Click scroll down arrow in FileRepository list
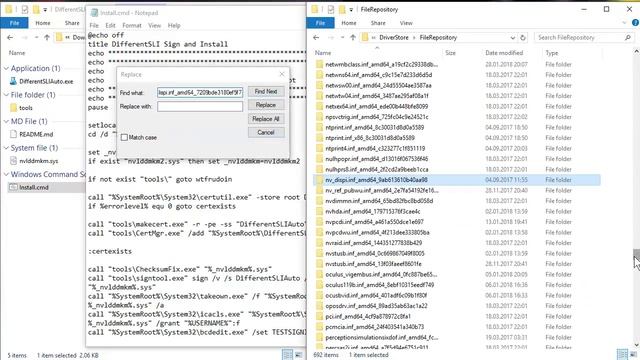This screenshot has width=640, height=360. (636, 345)
